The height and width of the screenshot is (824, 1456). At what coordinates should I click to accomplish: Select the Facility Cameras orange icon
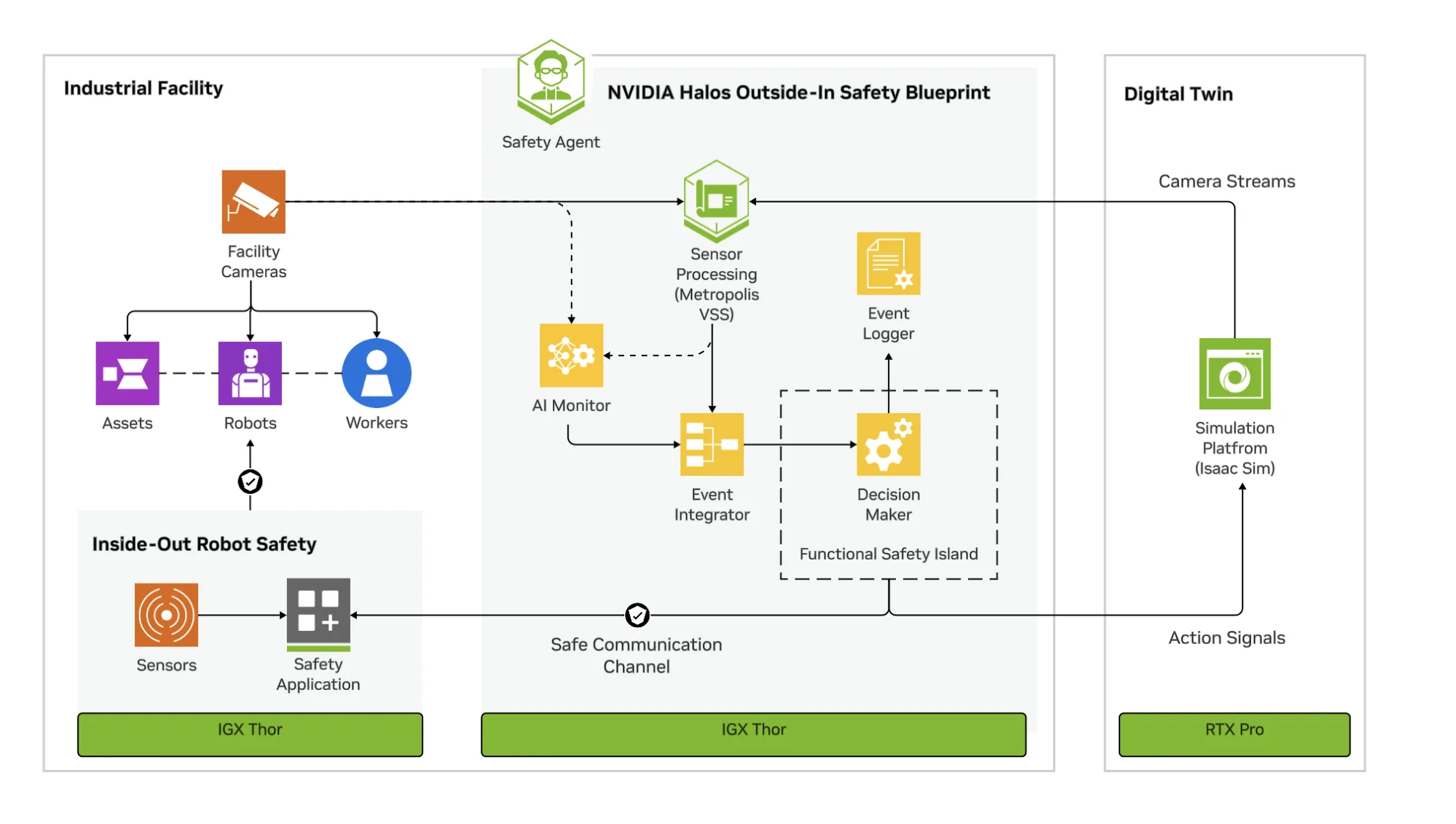click(x=253, y=202)
